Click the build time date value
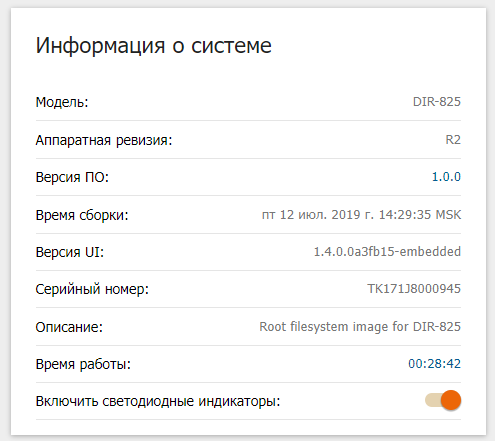The width and height of the screenshot is (495, 441). coord(361,215)
